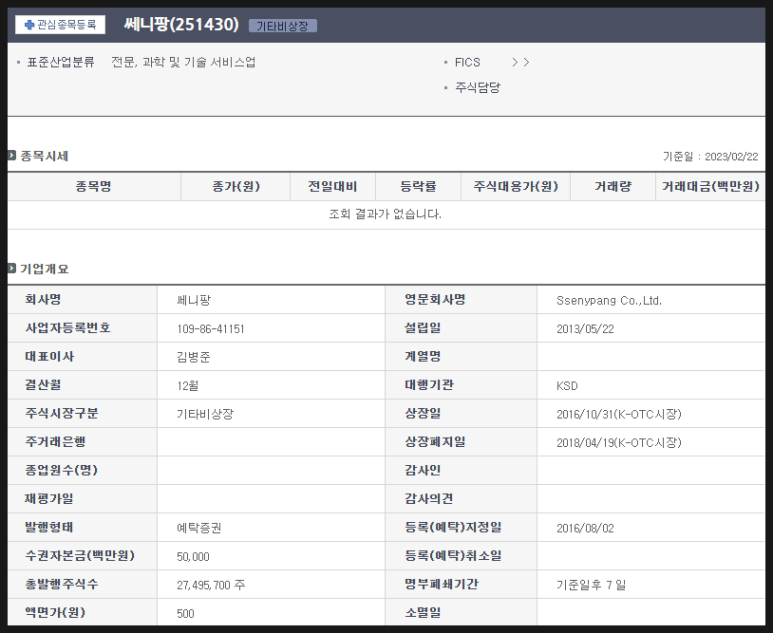Select total shares 27,495,700 주
The height and width of the screenshot is (633, 773).
click(211, 585)
